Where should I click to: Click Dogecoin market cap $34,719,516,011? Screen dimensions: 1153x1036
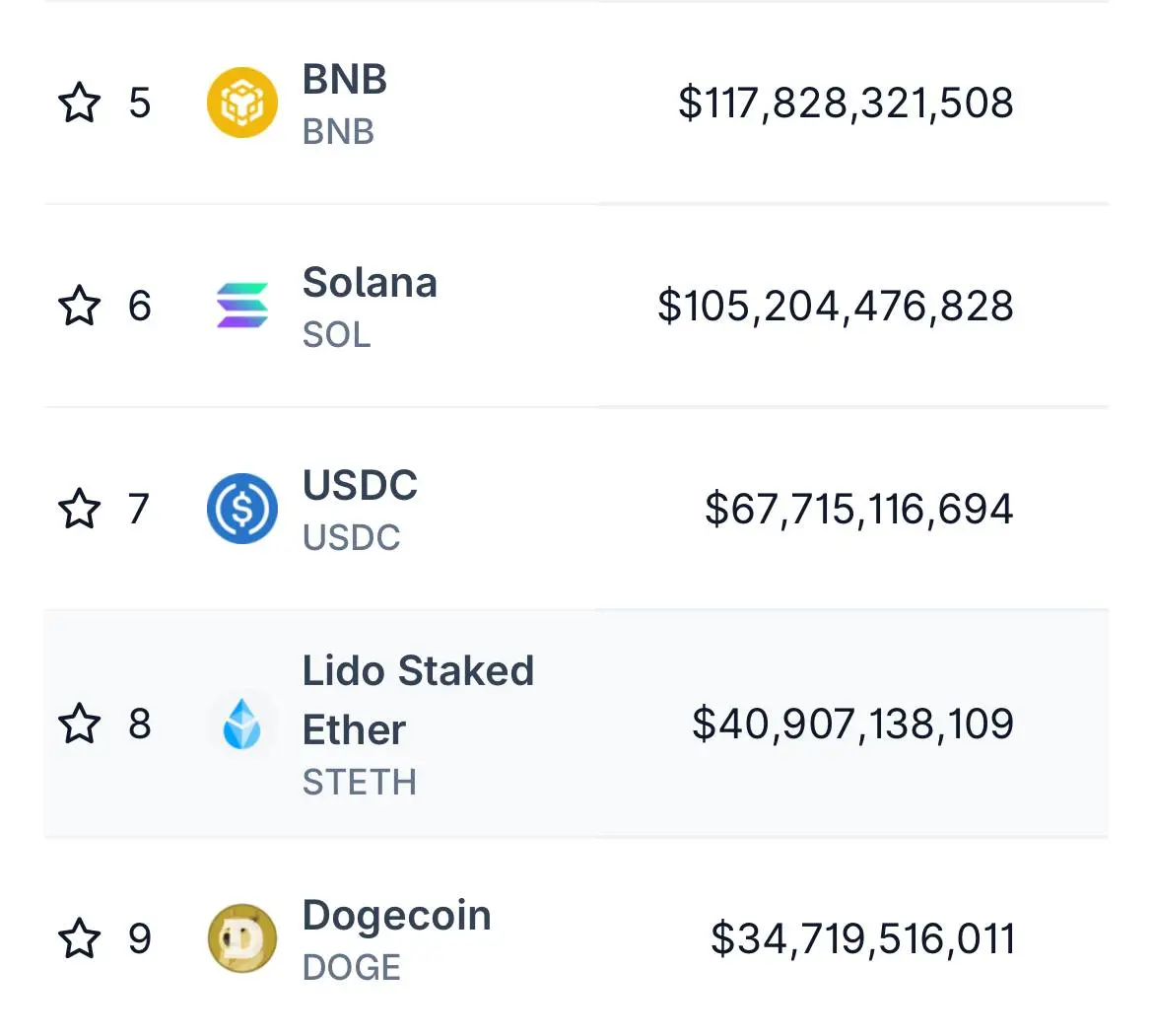point(862,939)
